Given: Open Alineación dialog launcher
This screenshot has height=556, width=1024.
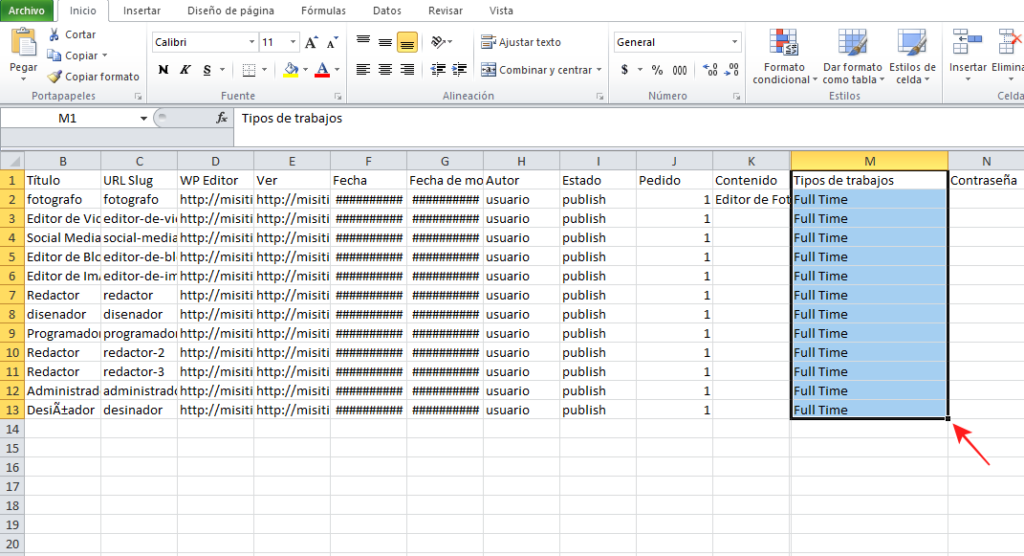Looking at the screenshot, I should tap(600, 96).
